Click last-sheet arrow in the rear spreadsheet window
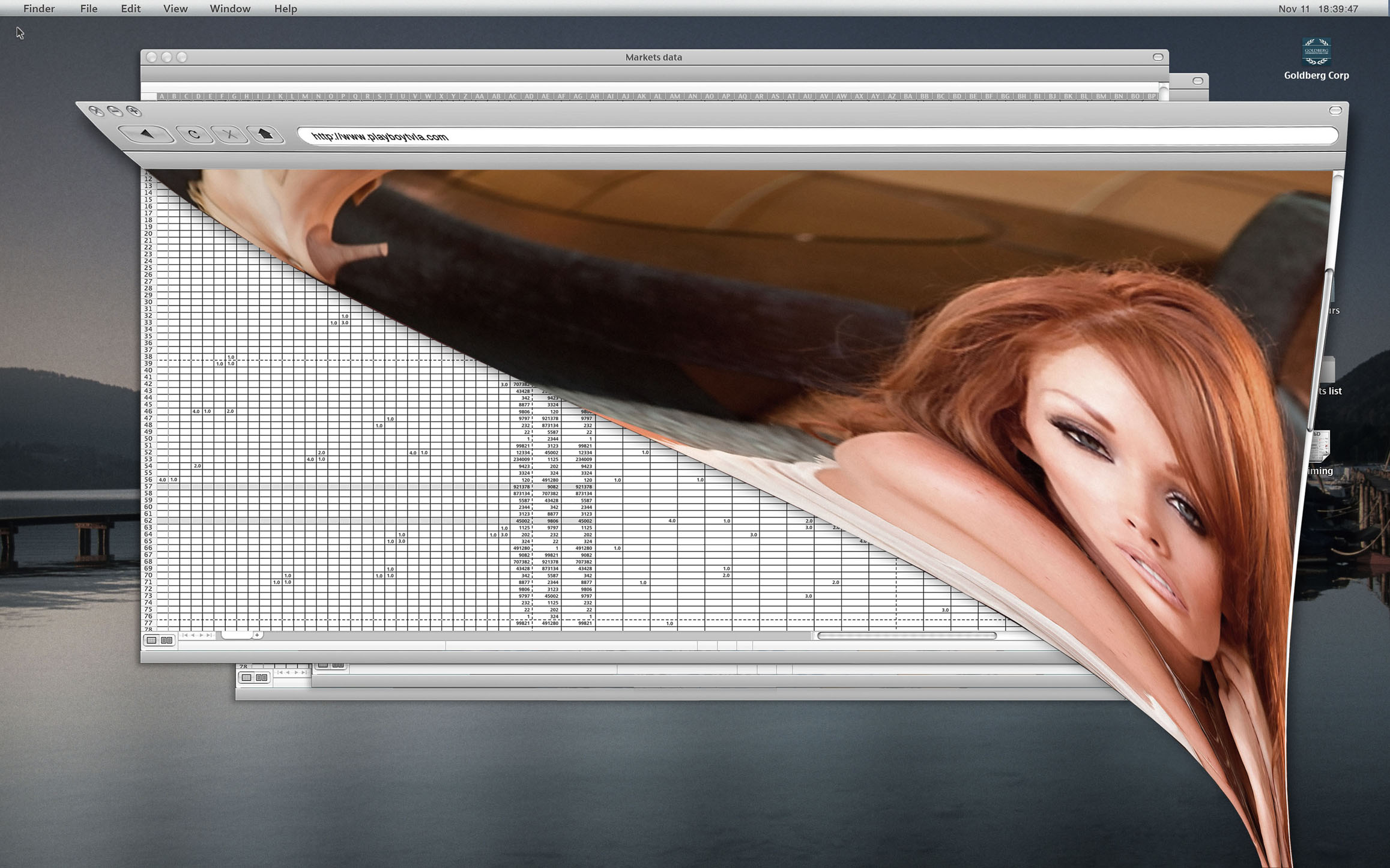1390x868 pixels. 304,672
